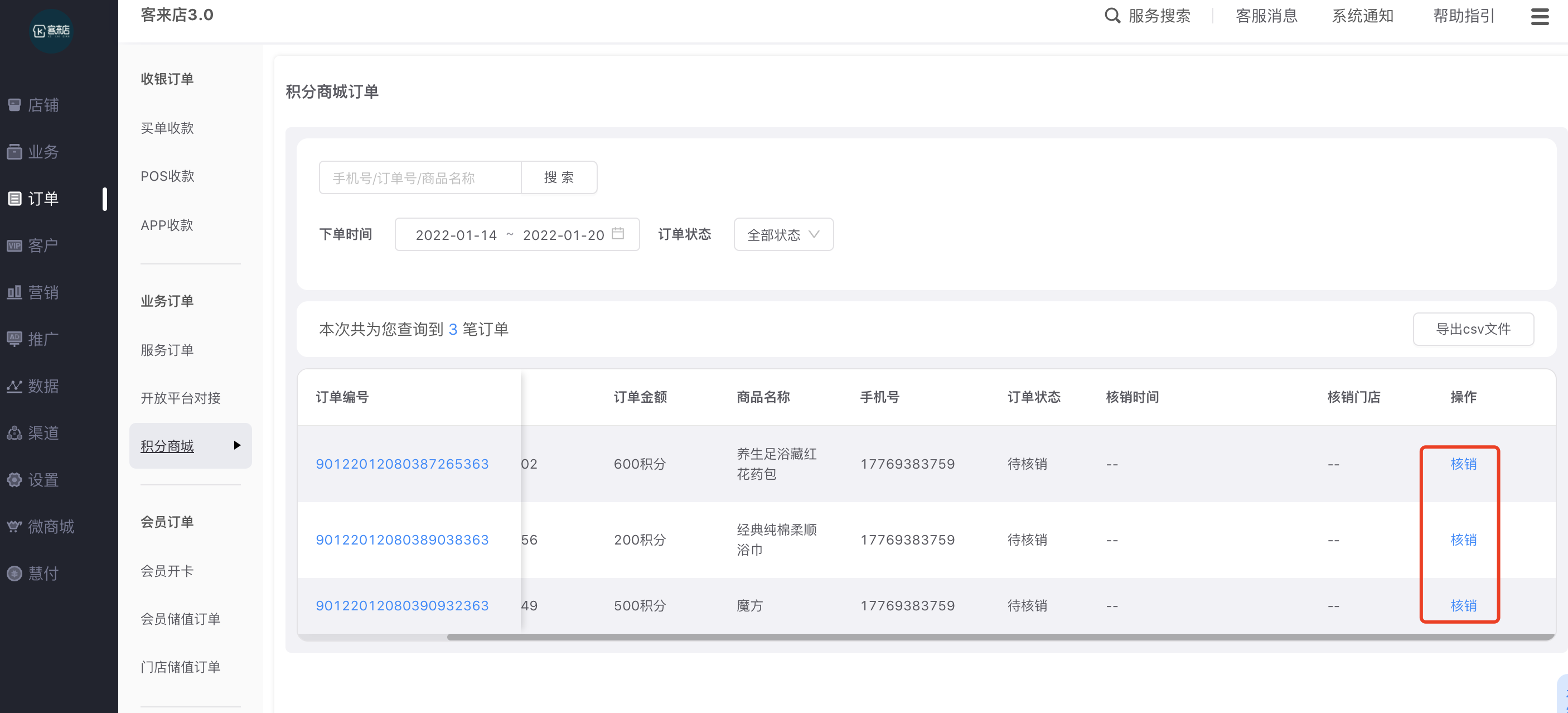
Task: Open the 推广 AD sidebar icon
Action: click(x=14, y=339)
